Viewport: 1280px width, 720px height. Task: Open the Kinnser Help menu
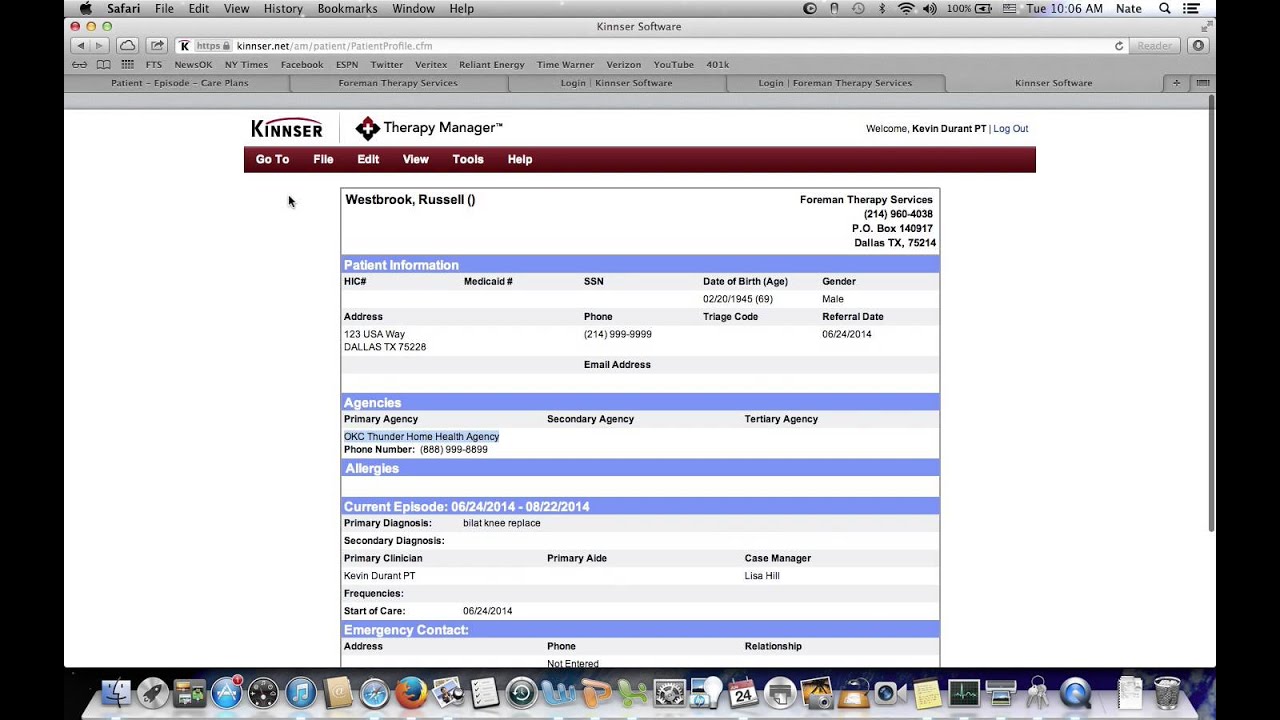[x=519, y=159]
